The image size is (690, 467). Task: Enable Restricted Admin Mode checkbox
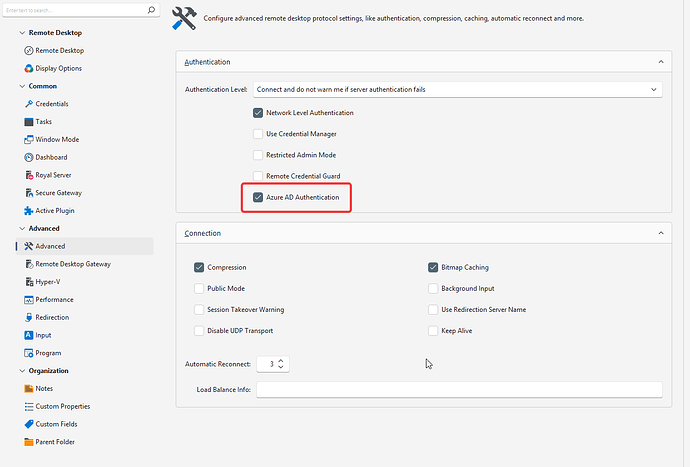pos(258,155)
